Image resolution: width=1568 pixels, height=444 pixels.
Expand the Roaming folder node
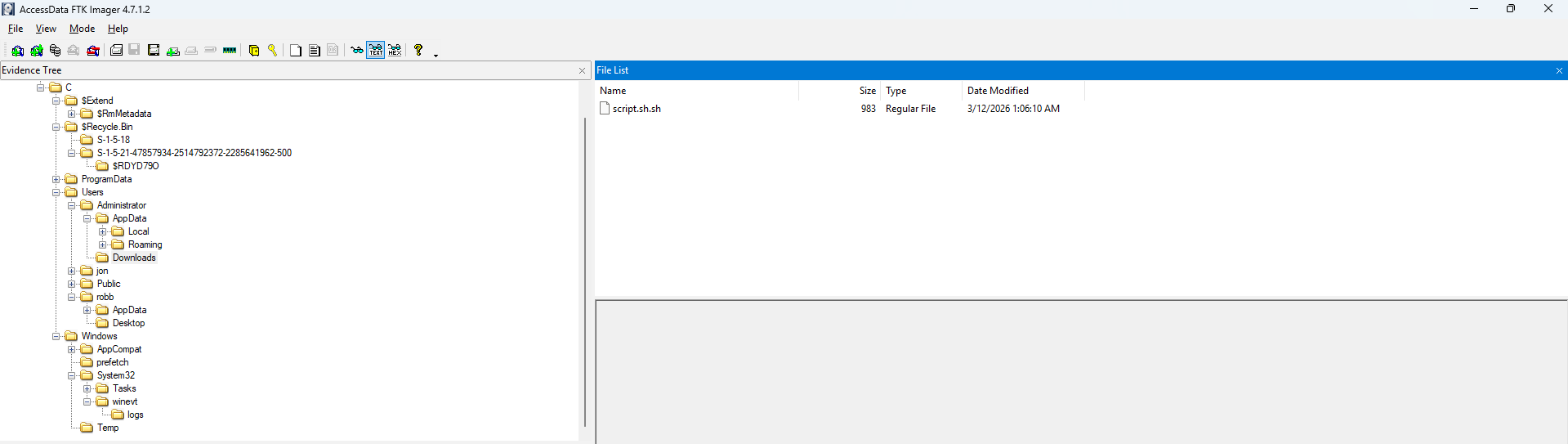coord(103,244)
